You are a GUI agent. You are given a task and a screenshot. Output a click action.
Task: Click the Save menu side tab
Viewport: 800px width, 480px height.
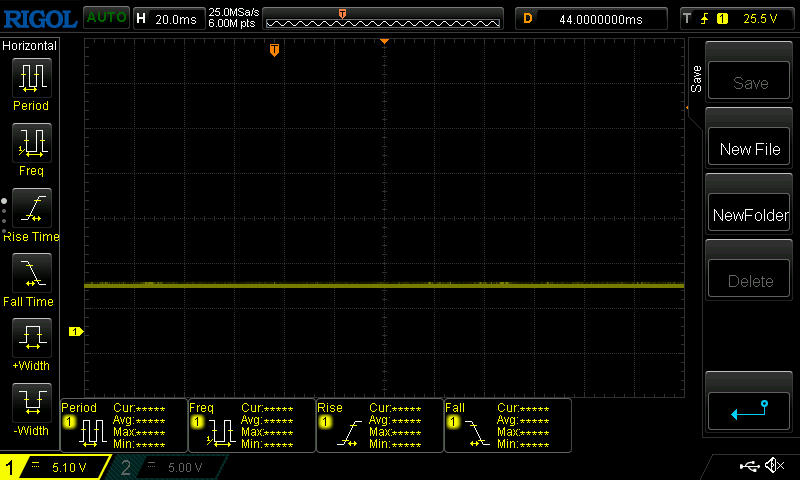pyautogui.click(x=696, y=79)
